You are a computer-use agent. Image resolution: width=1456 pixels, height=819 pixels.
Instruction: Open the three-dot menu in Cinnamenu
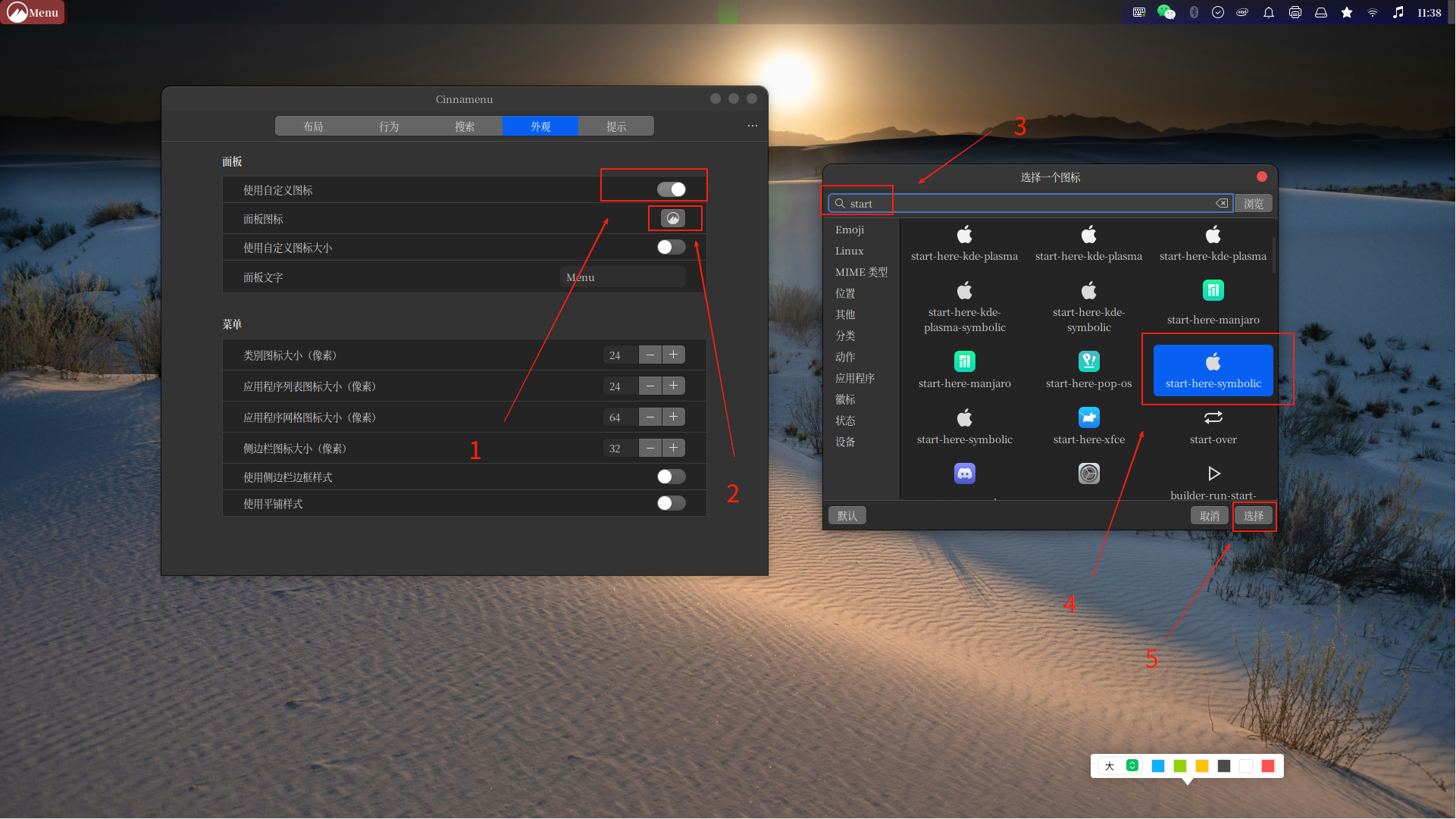pyautogui.click(x=752, y=126)
